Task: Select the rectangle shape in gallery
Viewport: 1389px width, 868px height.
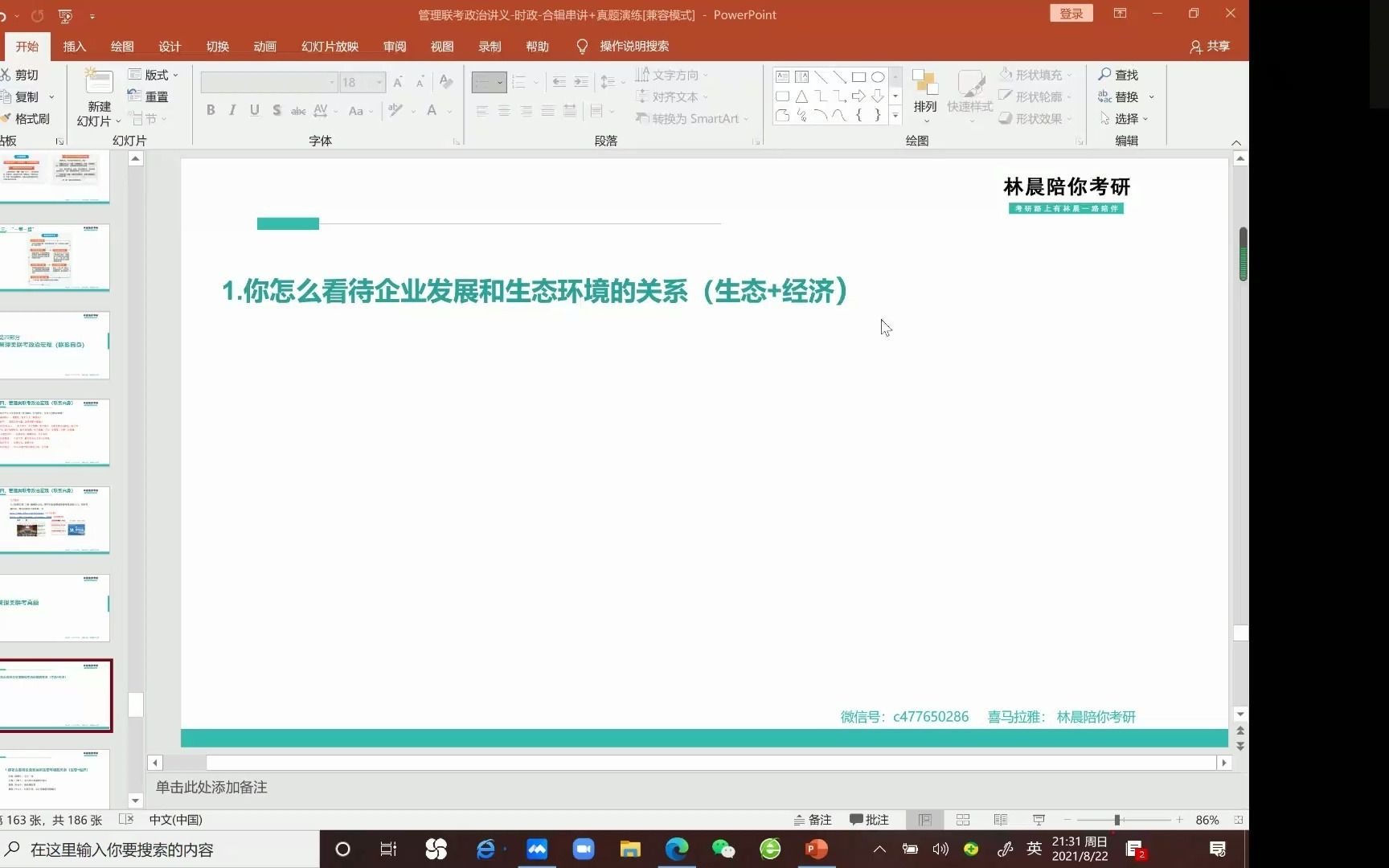Action: 858,77
